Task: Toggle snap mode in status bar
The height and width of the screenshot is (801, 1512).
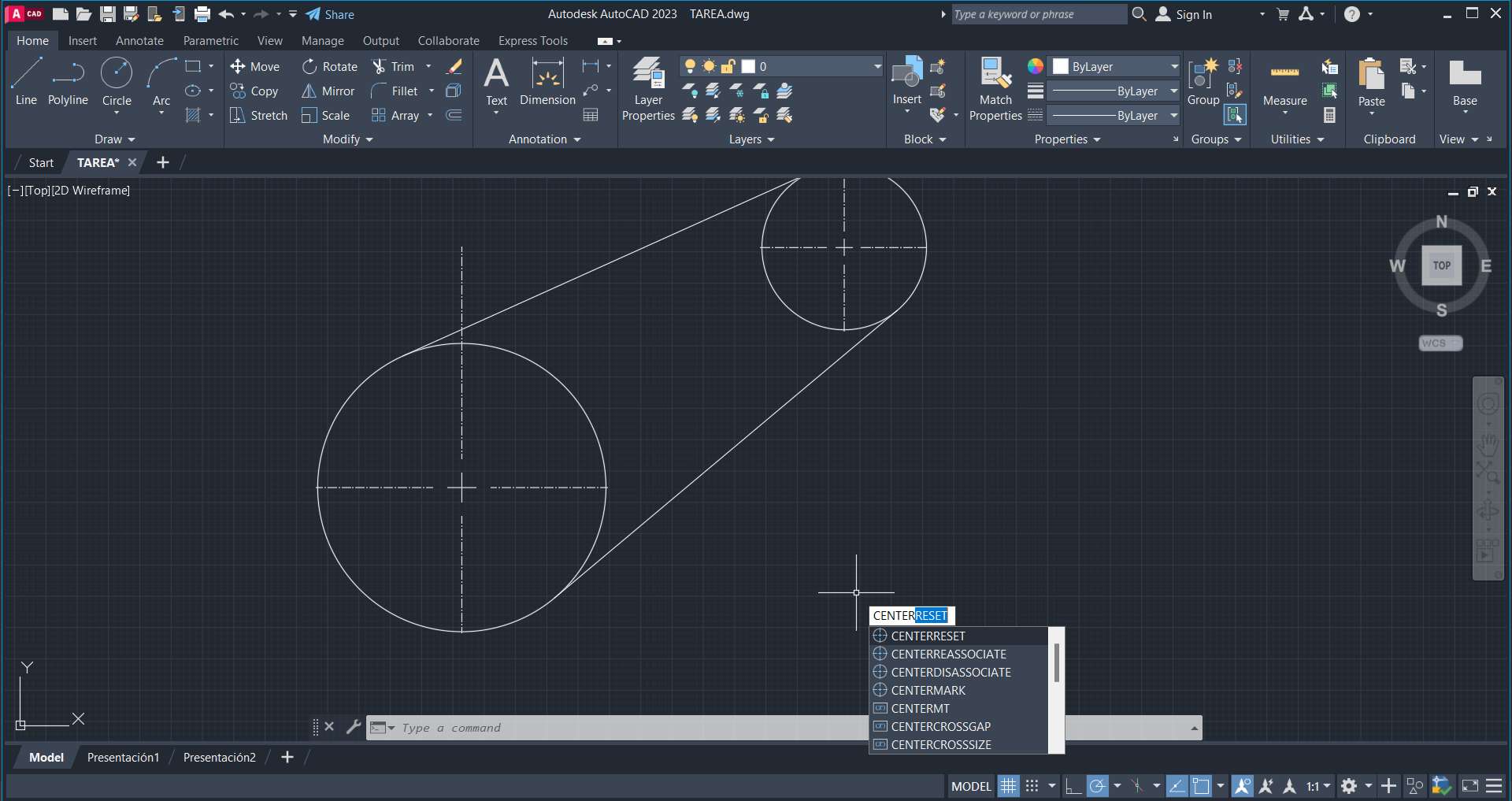Action: 1032,786
